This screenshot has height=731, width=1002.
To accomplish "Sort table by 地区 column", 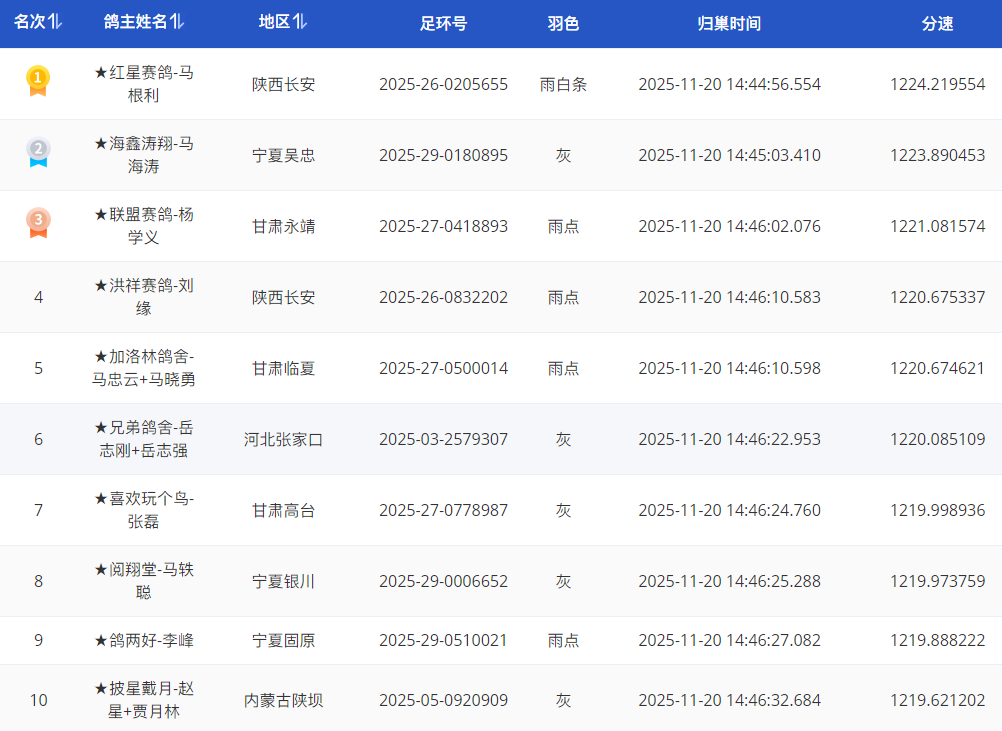I will (283, 23).
